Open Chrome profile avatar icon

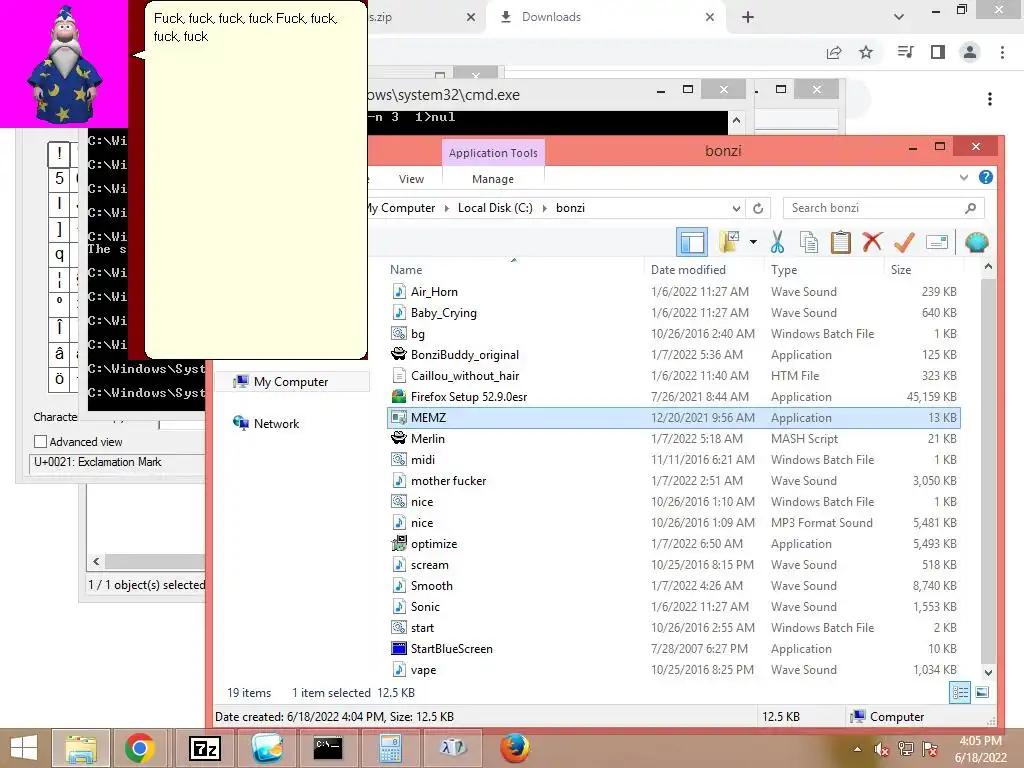tap(970, 52)
